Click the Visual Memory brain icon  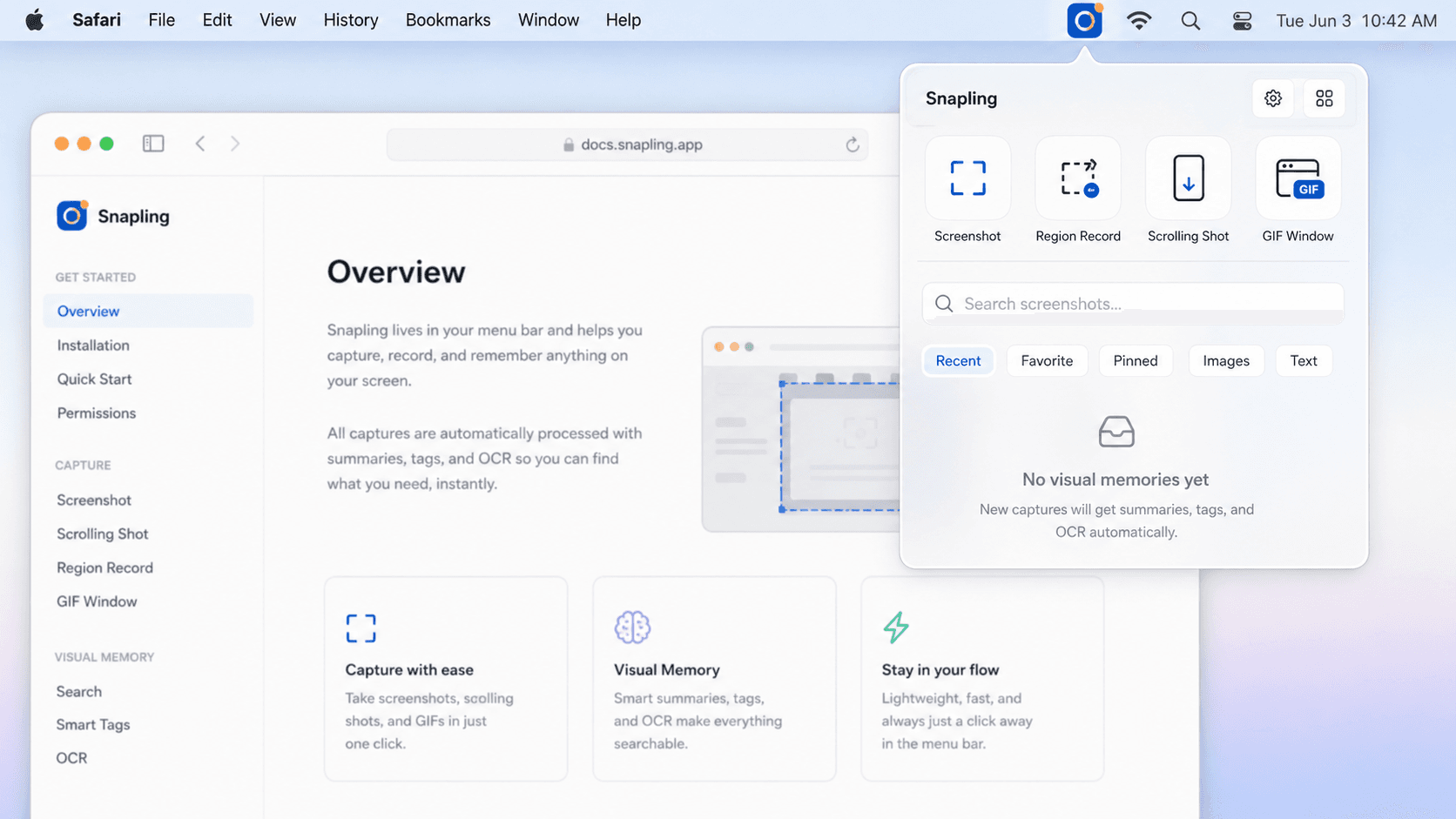[632, 628]
